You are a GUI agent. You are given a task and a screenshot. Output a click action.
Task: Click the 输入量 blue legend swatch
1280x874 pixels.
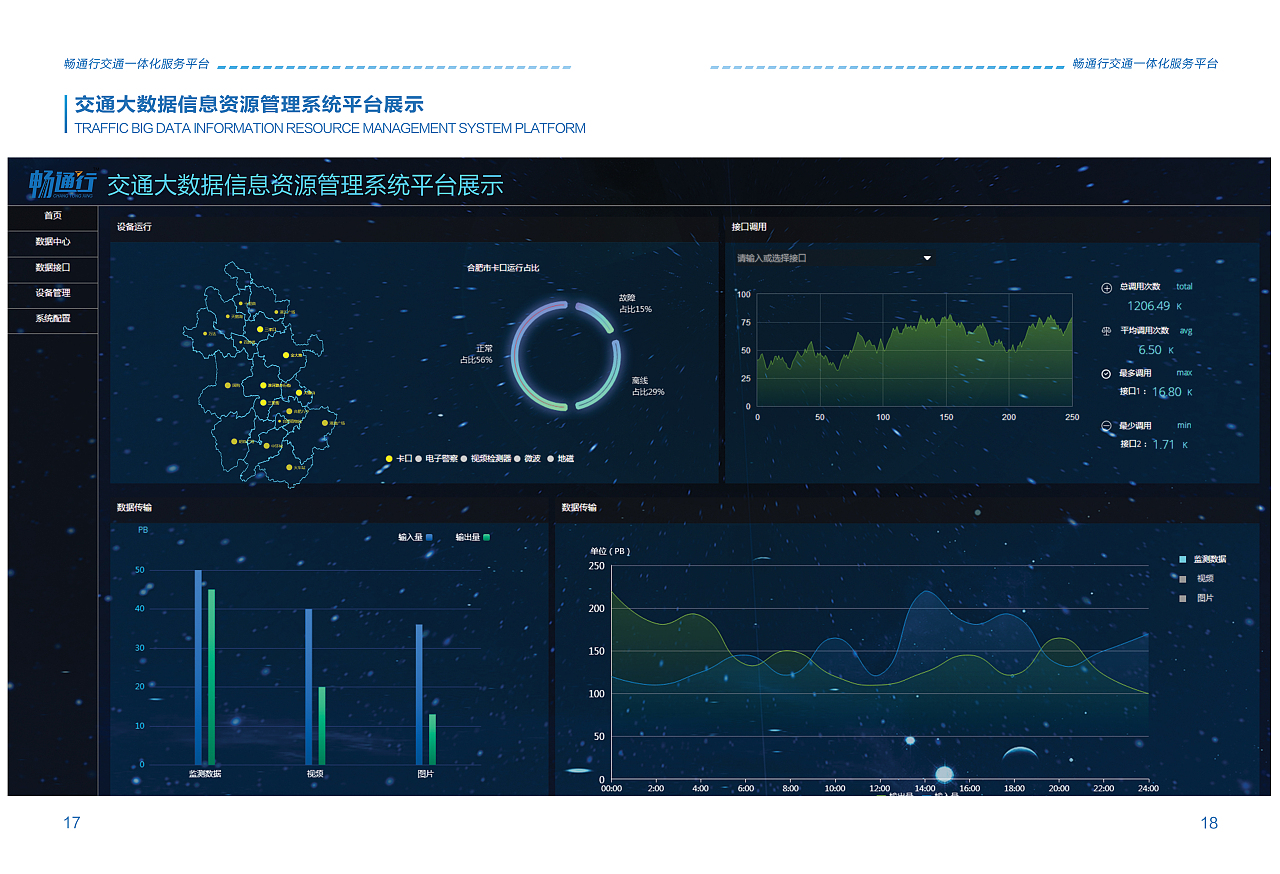tap(429, 538)
